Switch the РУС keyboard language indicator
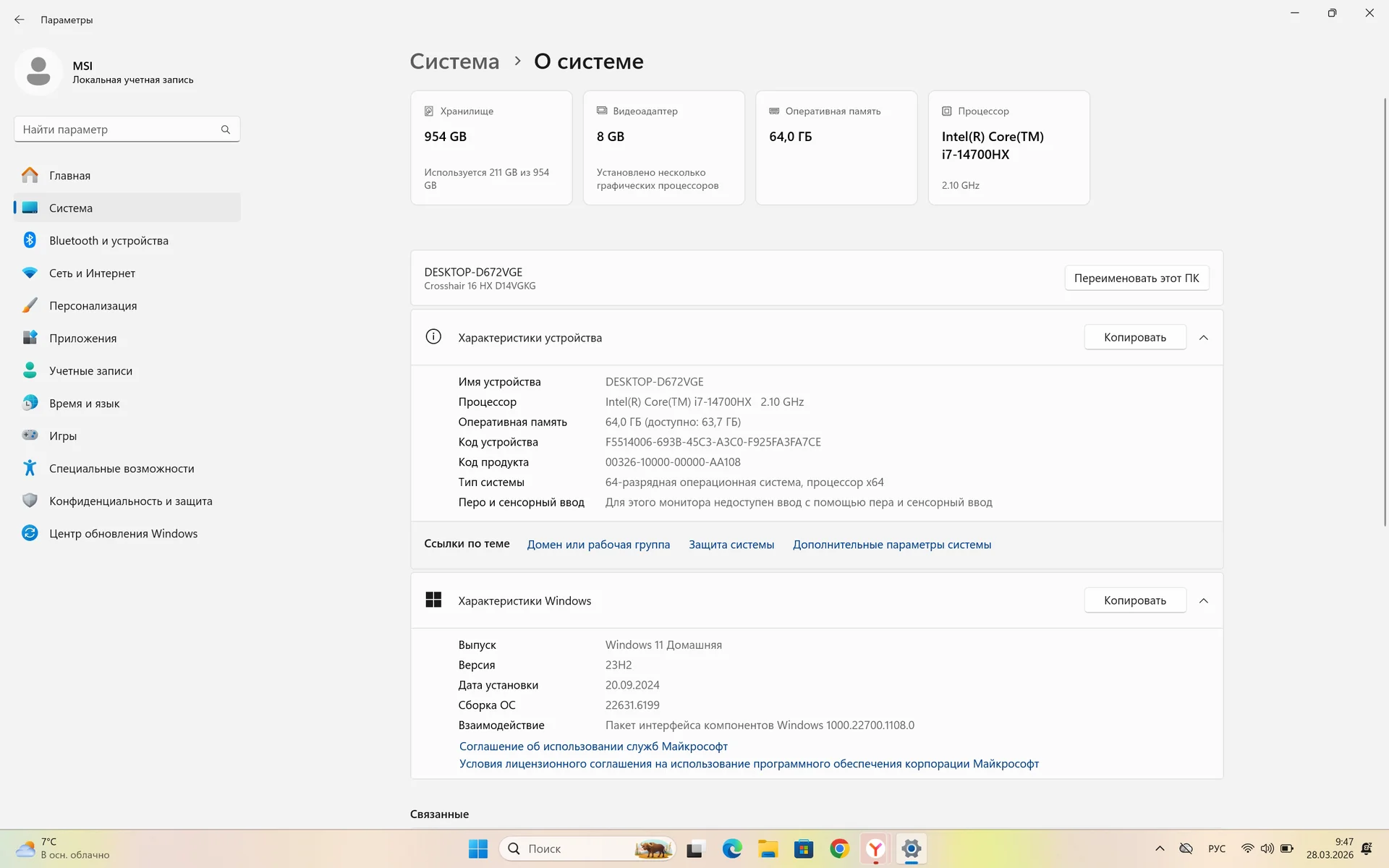Viewport: 1389px width, 868px height. point(1217,848)
